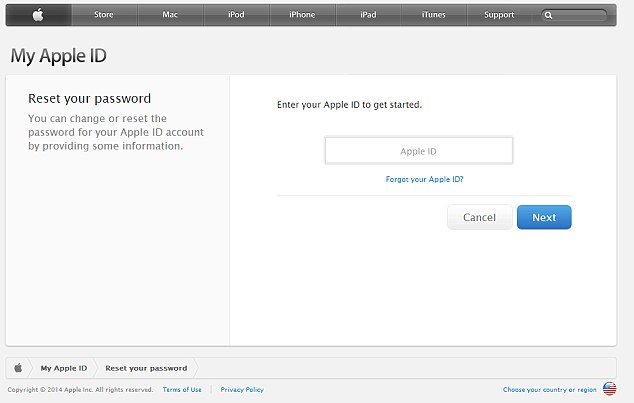The height and width of the screenshot is (403, 634).
Task: Click the Support navigation item
Action: pos(499,15)
